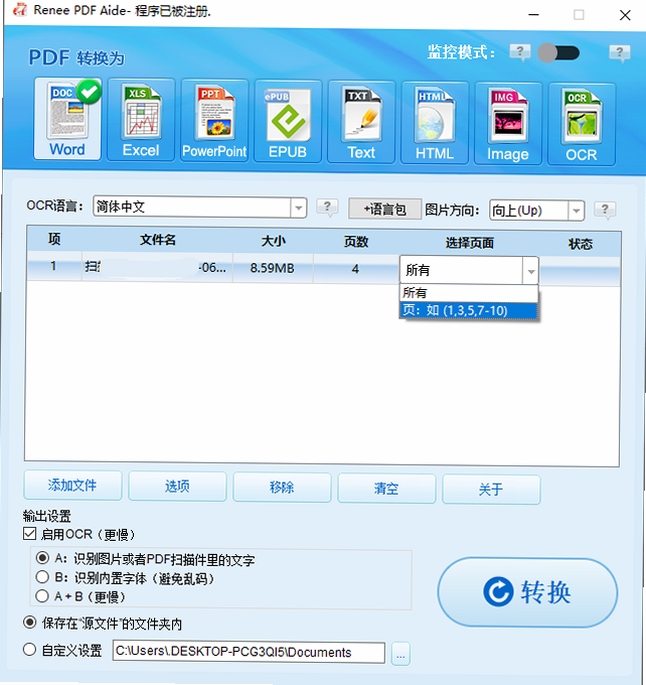Click the custom output path field

pos(249,652)
